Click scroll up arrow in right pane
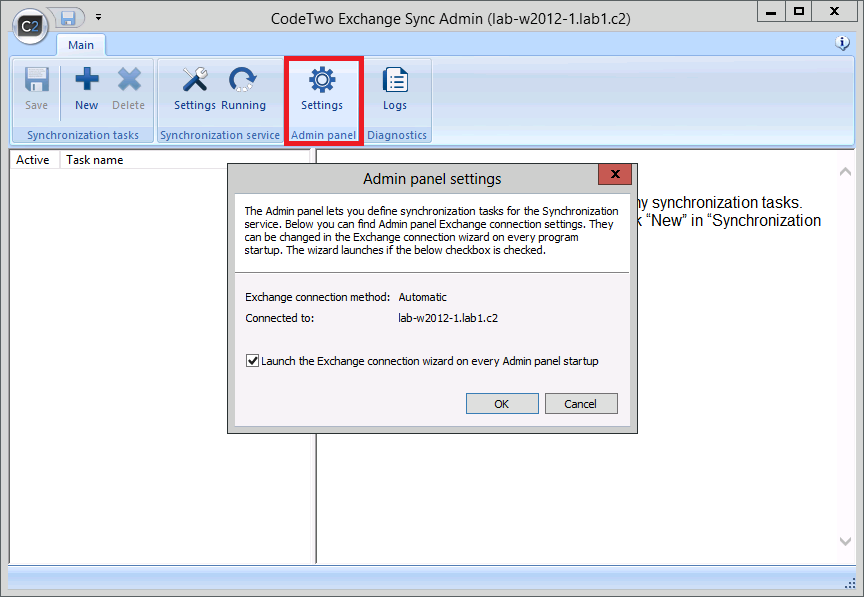Viewport: 864px width, 597px height. click(845, 172)
